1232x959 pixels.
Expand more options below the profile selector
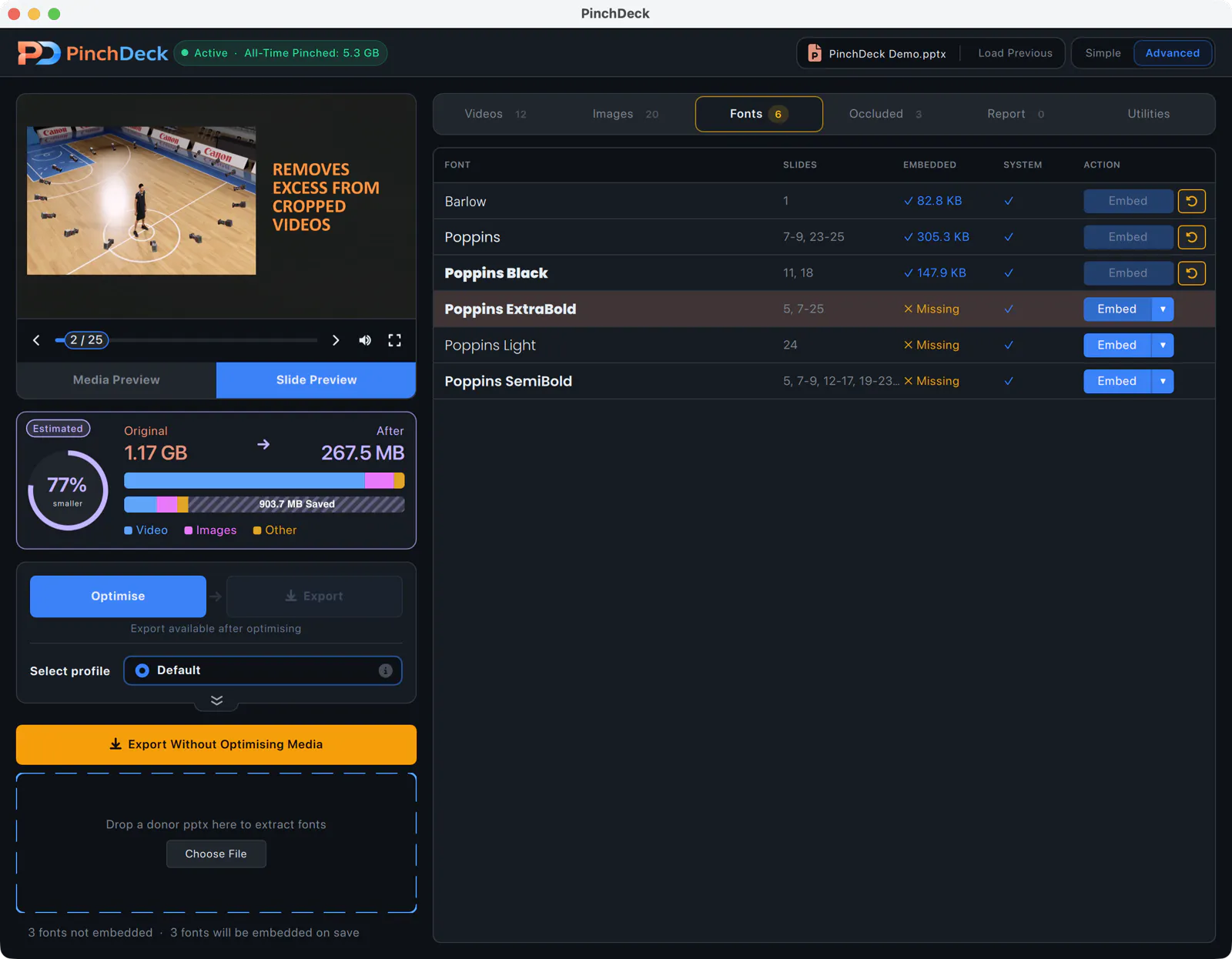216,700
